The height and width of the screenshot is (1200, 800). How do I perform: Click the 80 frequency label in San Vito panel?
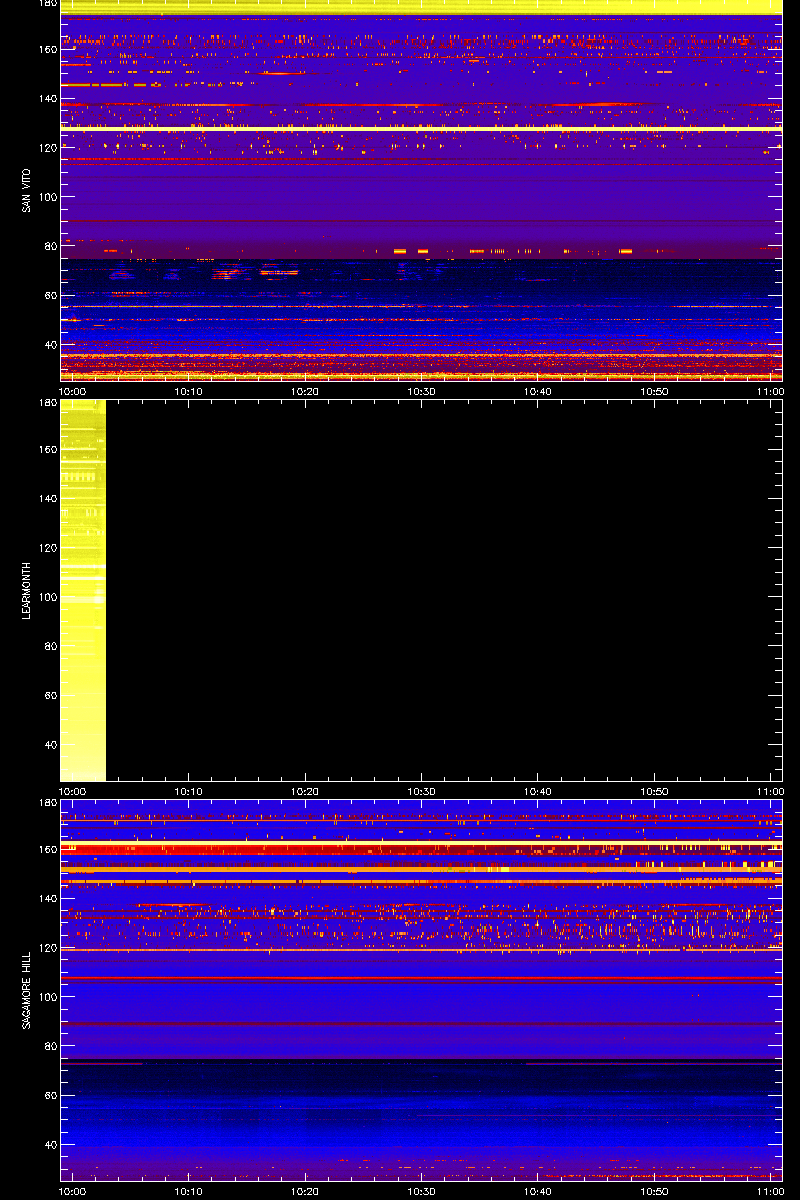point(50,246)
